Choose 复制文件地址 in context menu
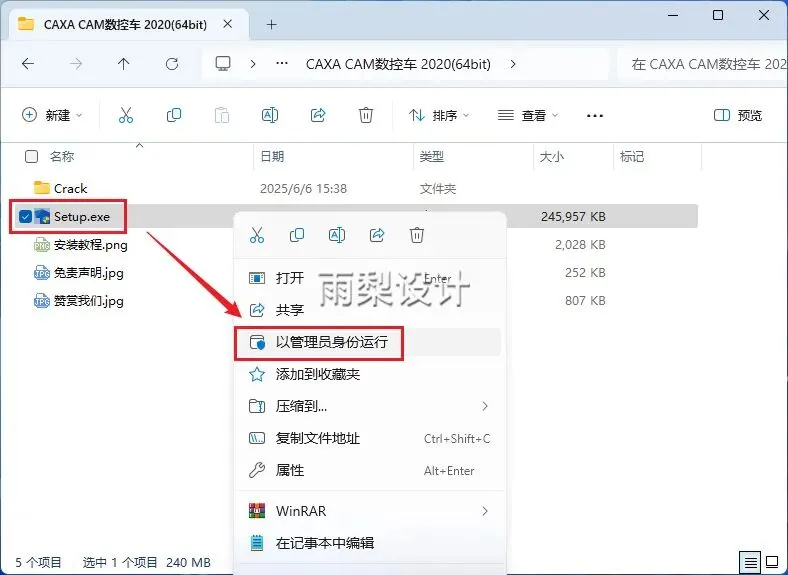This screenshot has height=575, width=788. tap(369, 438)
